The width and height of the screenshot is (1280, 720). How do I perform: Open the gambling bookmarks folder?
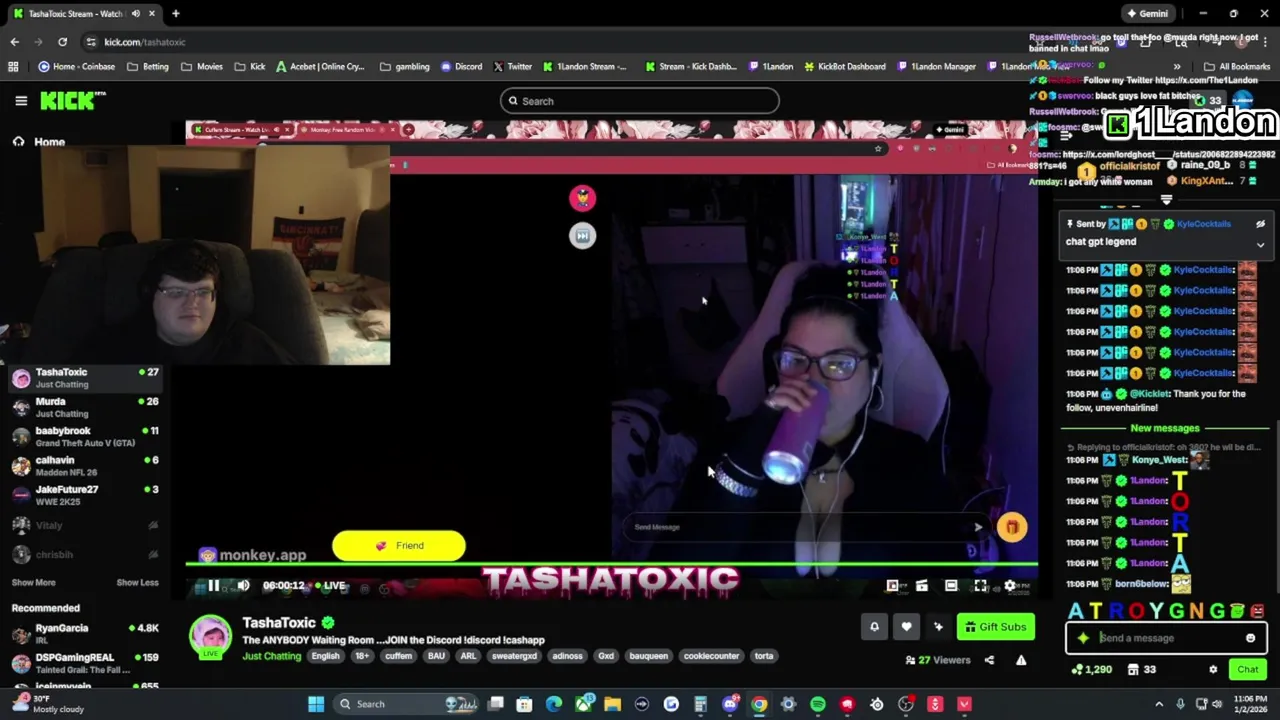tap(404, 67)
